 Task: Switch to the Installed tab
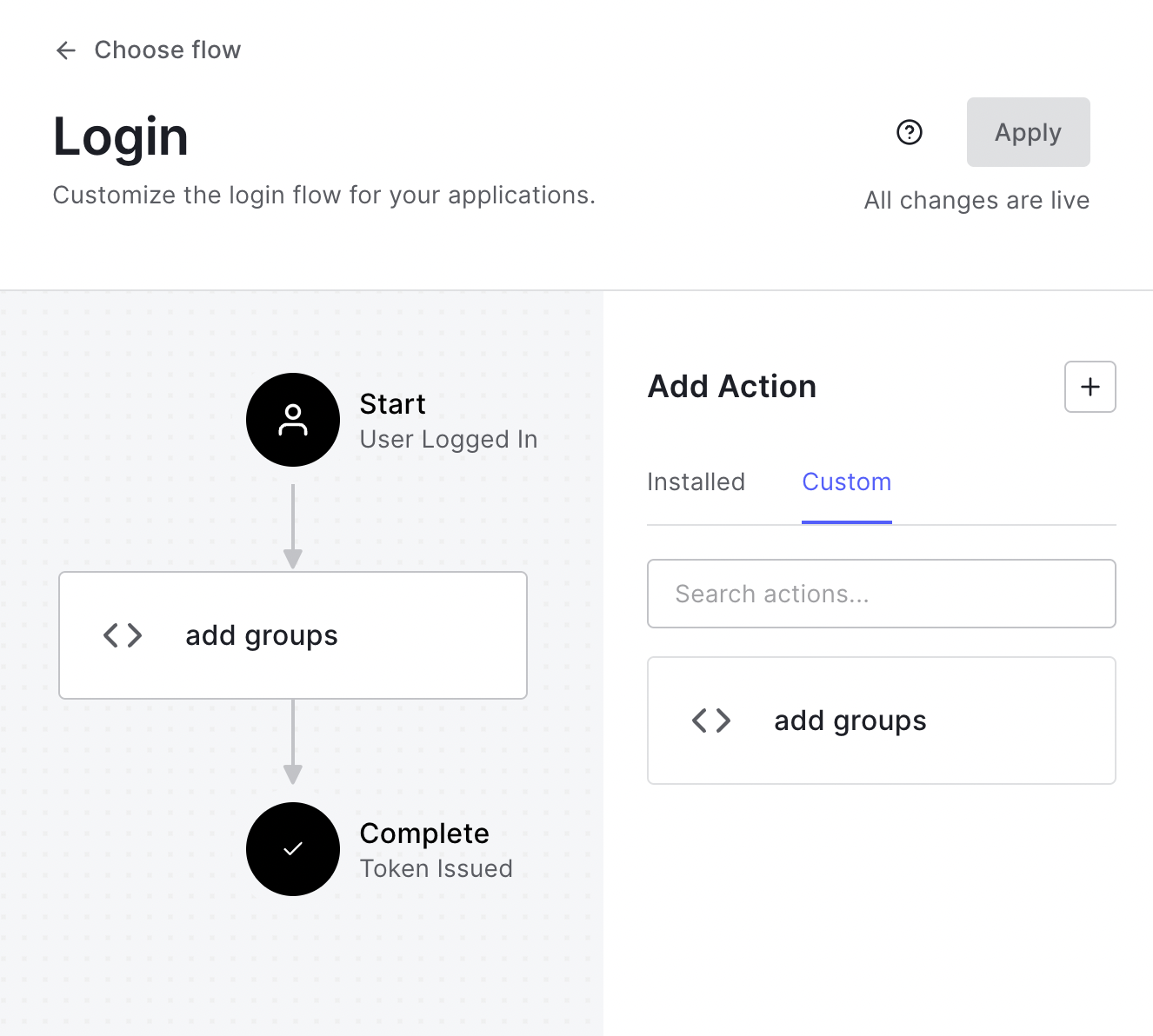(x=696, y=481)
